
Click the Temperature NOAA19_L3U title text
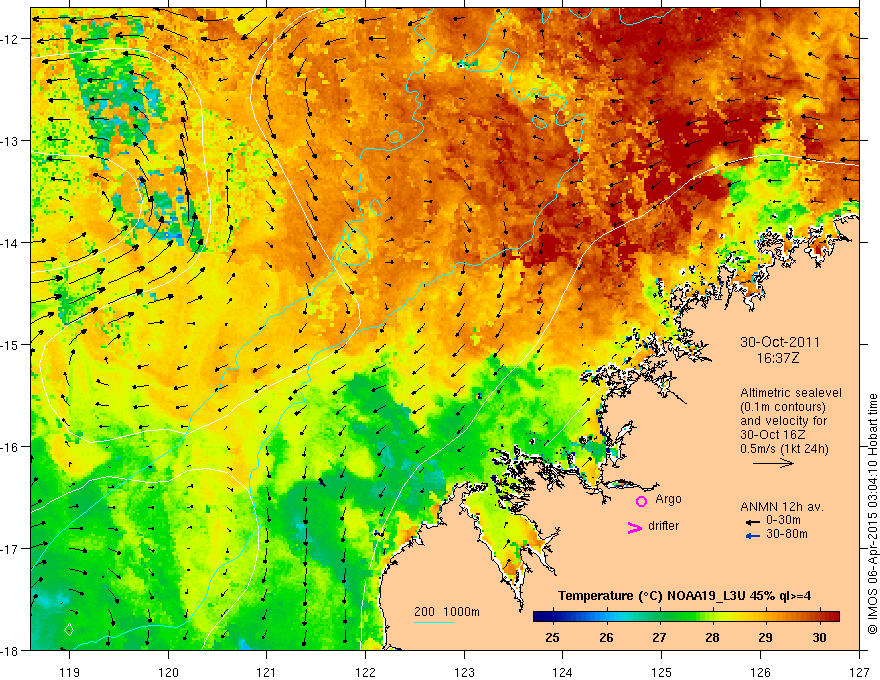coord(684,596)
